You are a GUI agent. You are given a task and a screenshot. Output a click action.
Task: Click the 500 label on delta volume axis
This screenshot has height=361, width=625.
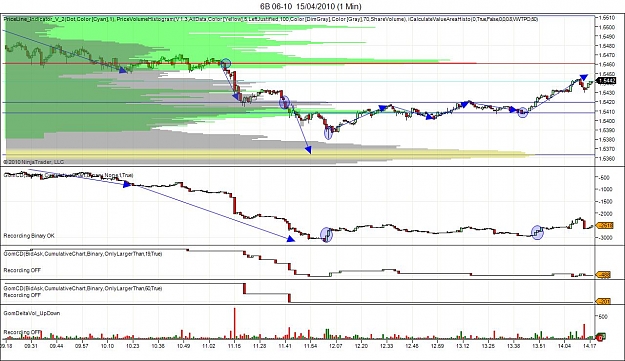tap(603, 317)
